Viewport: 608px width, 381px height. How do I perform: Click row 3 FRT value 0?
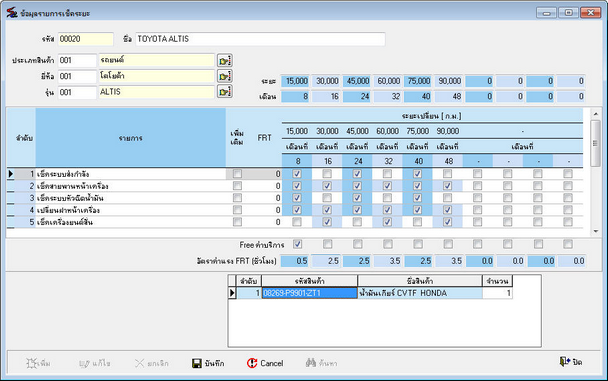[278, 198]
